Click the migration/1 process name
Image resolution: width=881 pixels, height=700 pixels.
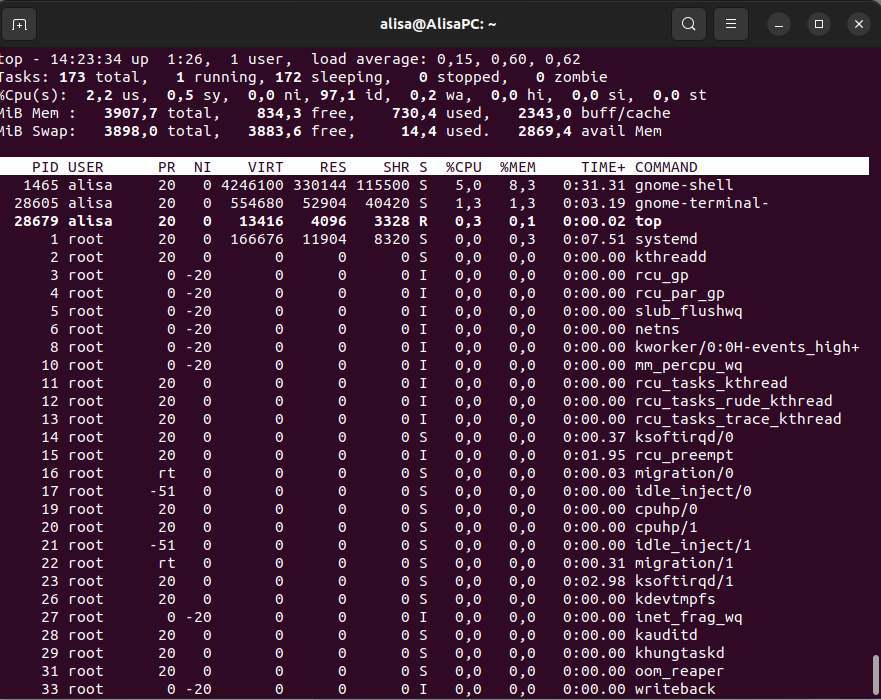[684, 563]
